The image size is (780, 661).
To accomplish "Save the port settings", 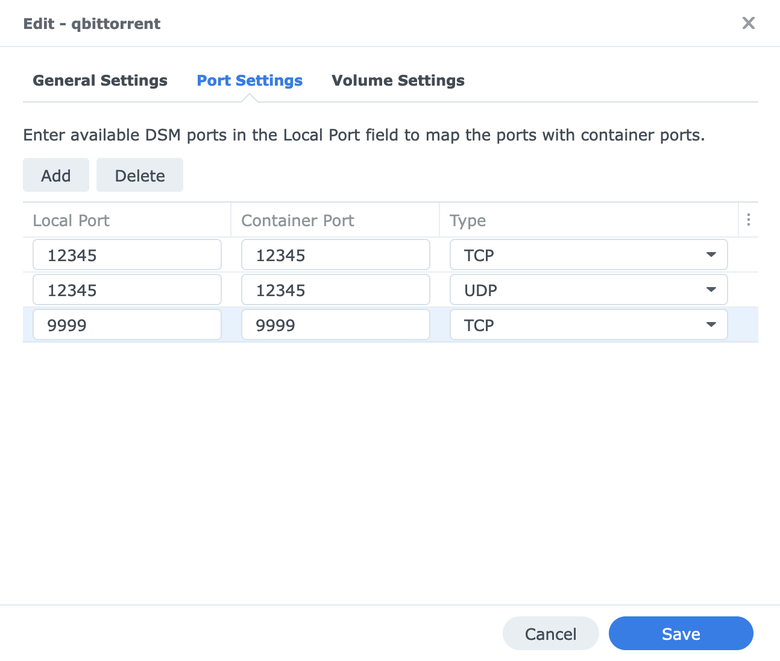I will pos(681,633).
